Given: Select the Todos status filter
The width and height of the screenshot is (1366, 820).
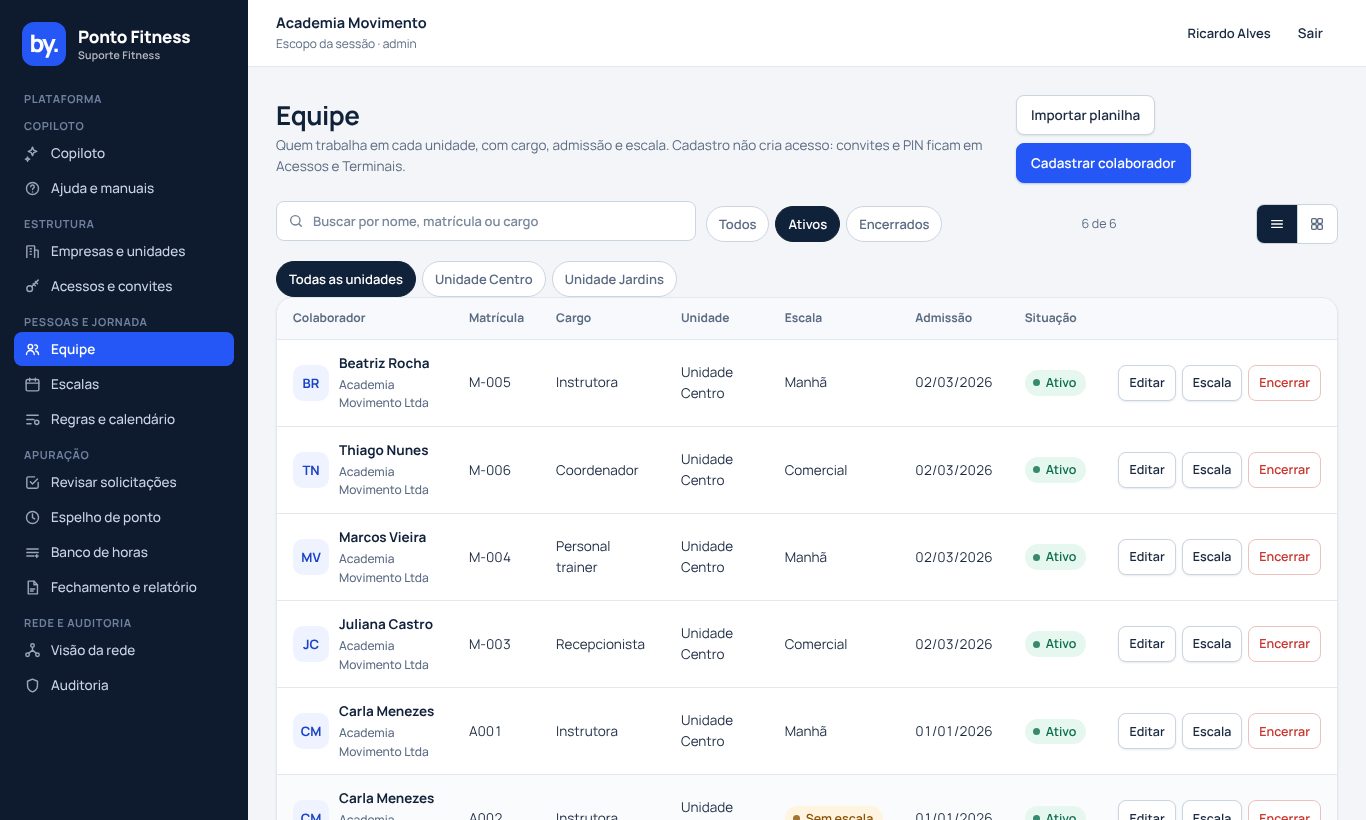Looking at the screenshot, I should click(737, 224).
